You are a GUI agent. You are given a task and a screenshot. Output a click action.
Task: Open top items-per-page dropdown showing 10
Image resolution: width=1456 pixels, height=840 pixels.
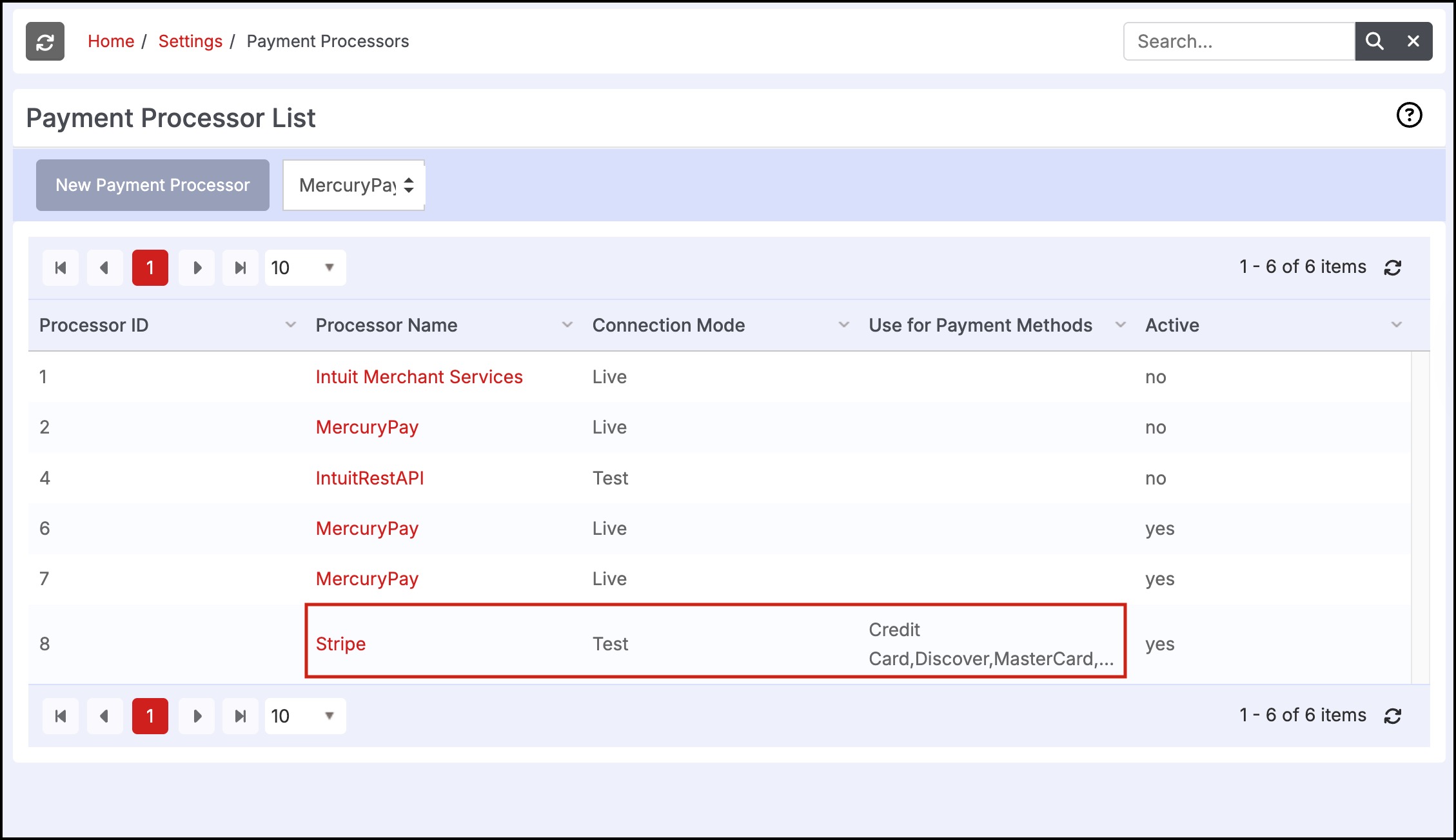click(x=305, y=268)
